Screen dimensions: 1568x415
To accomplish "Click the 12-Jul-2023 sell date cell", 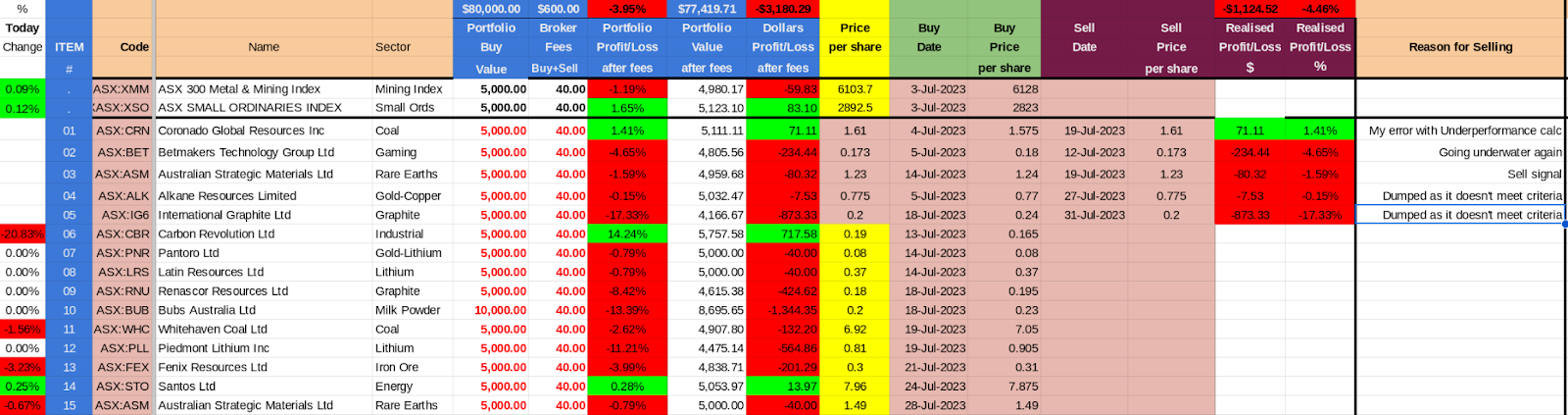I will tap(1084, 152).
